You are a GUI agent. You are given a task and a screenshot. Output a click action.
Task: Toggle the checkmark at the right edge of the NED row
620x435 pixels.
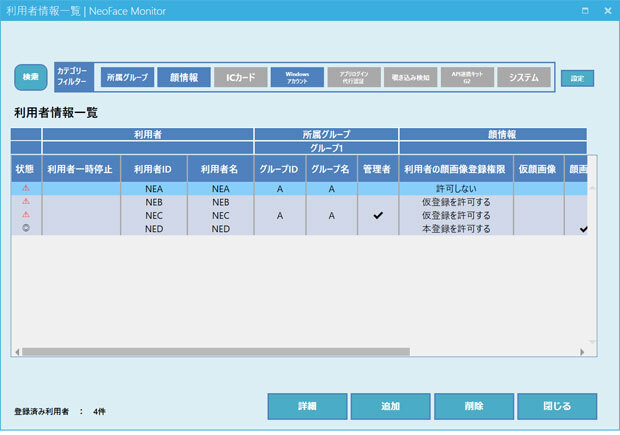(x=583, y=229)
